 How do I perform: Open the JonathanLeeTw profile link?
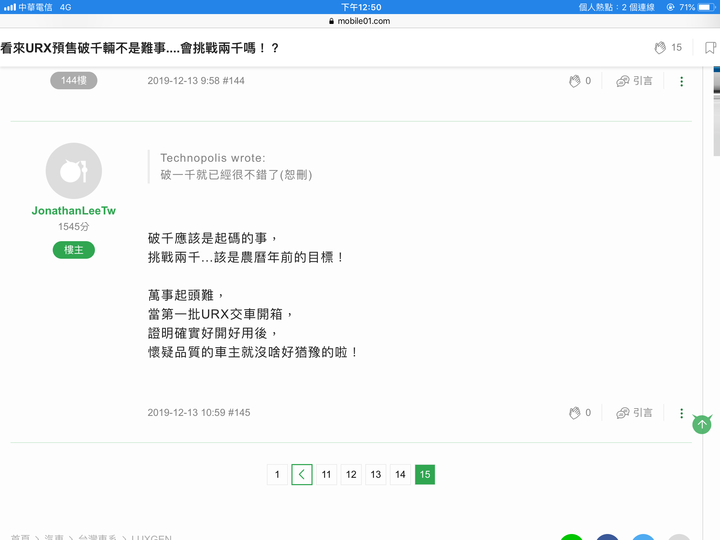point(73,211)
